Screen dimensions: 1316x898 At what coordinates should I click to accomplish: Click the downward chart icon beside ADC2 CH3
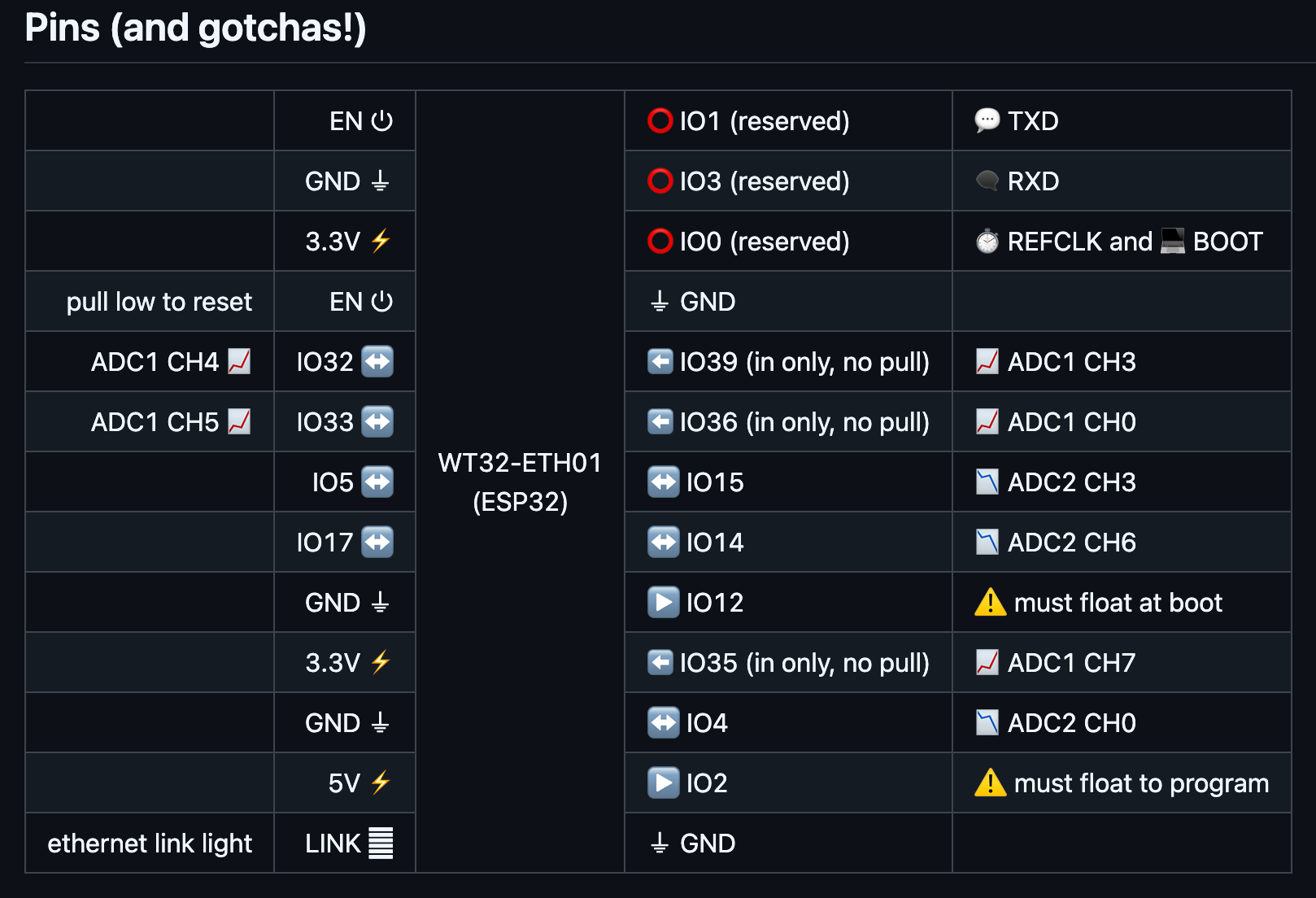(x=987, y=482)
